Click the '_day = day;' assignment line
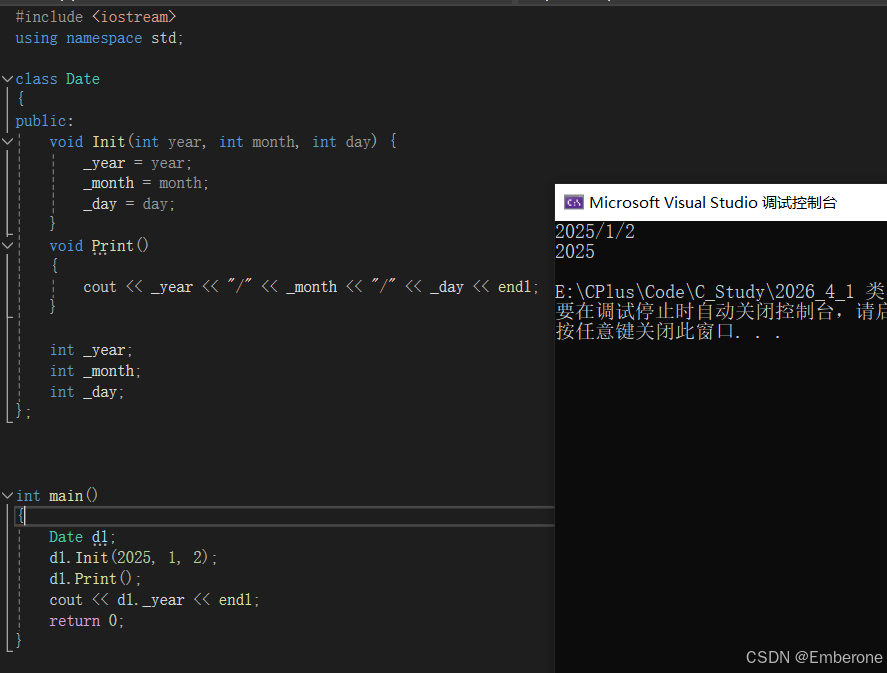887x673 pixels. pos(129,204)
